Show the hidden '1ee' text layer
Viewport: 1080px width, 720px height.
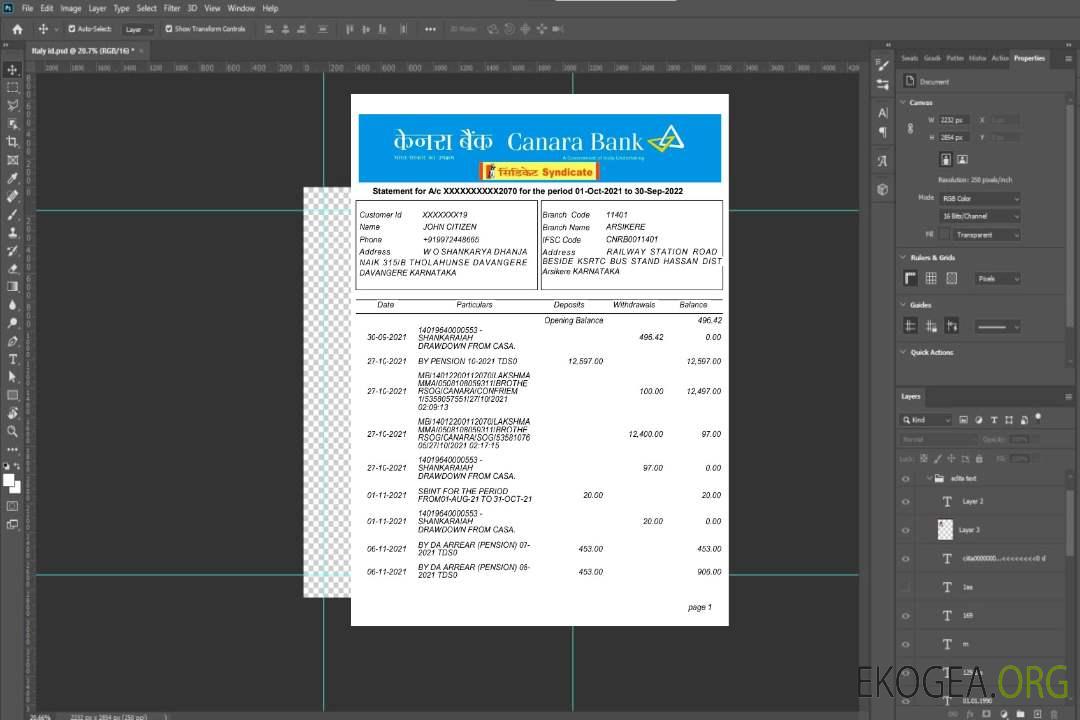pos(906,588)
